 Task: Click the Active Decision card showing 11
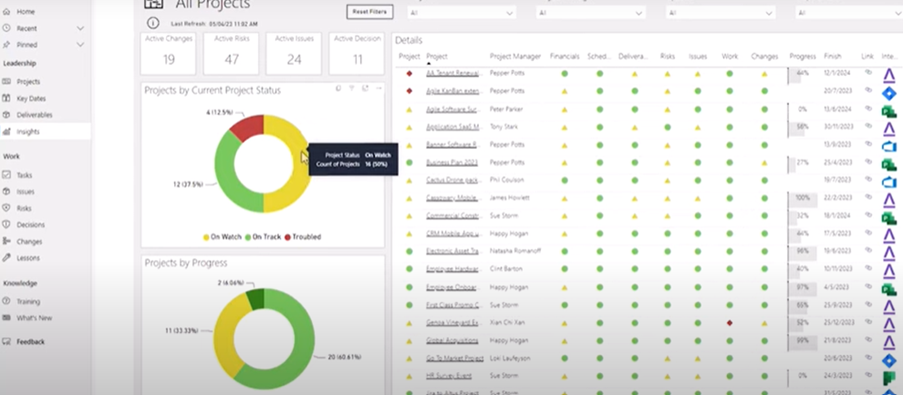click(x=357, y=54)
